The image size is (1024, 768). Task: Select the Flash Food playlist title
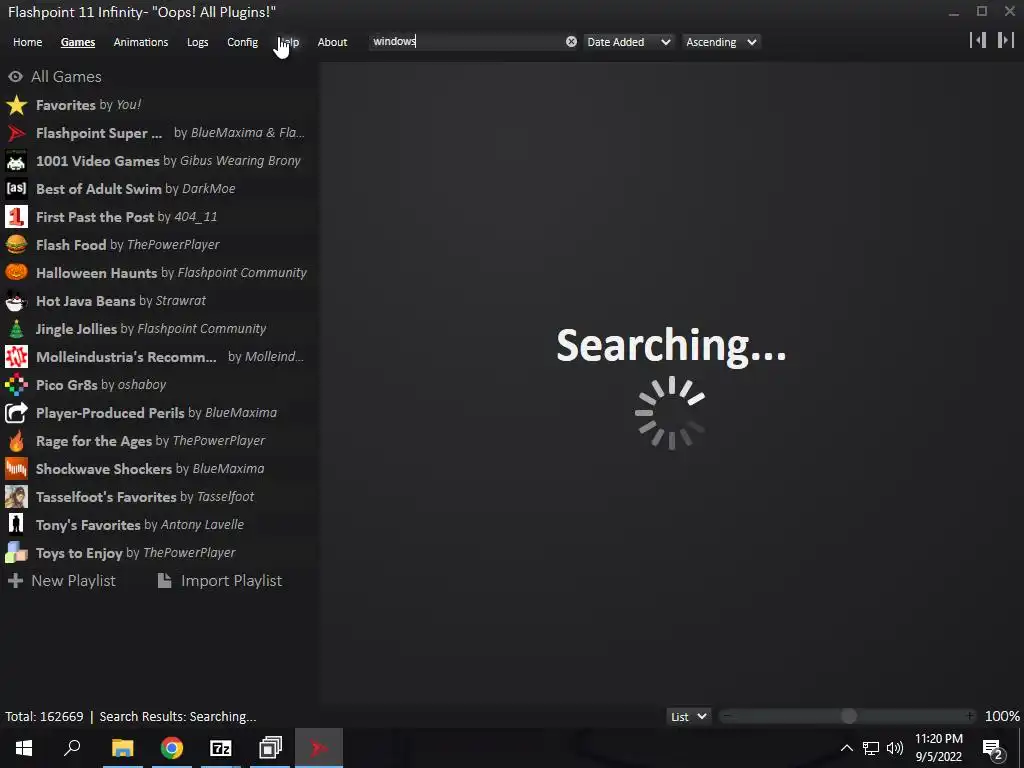(x=71, y=245)
